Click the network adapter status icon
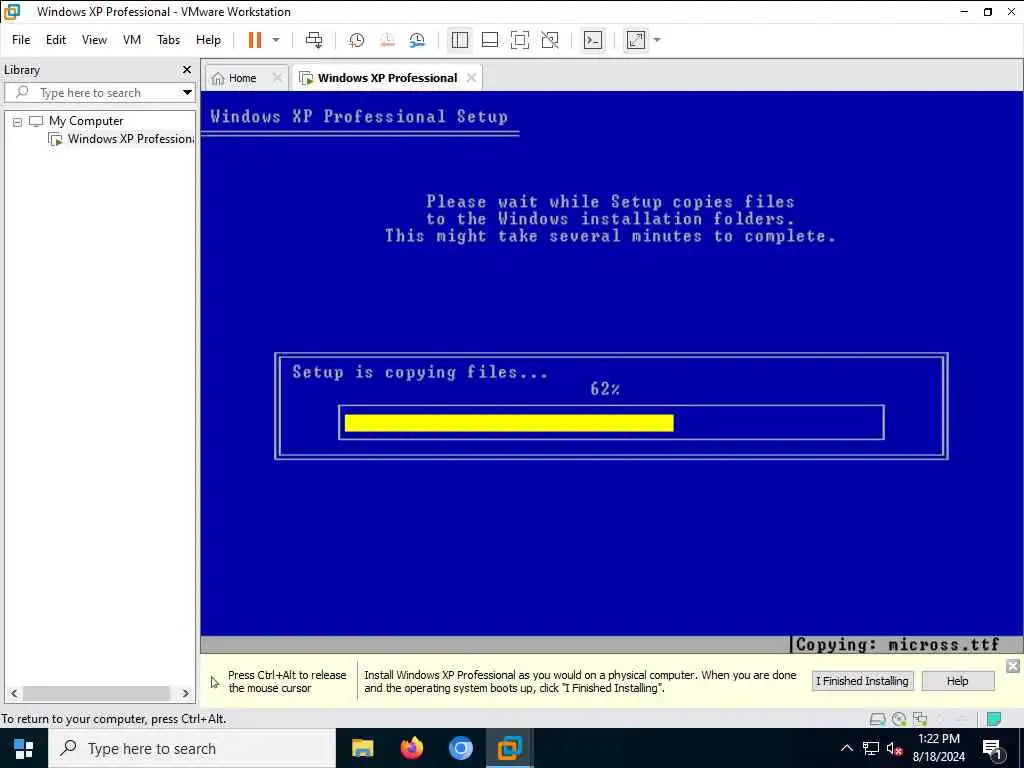Screen dimensions: 1024x768 [920, 719]
